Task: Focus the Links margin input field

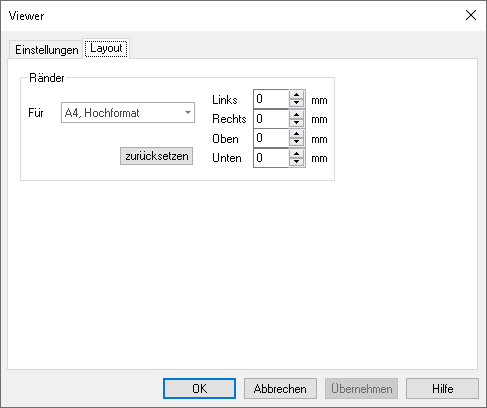Action: (271, 99)
